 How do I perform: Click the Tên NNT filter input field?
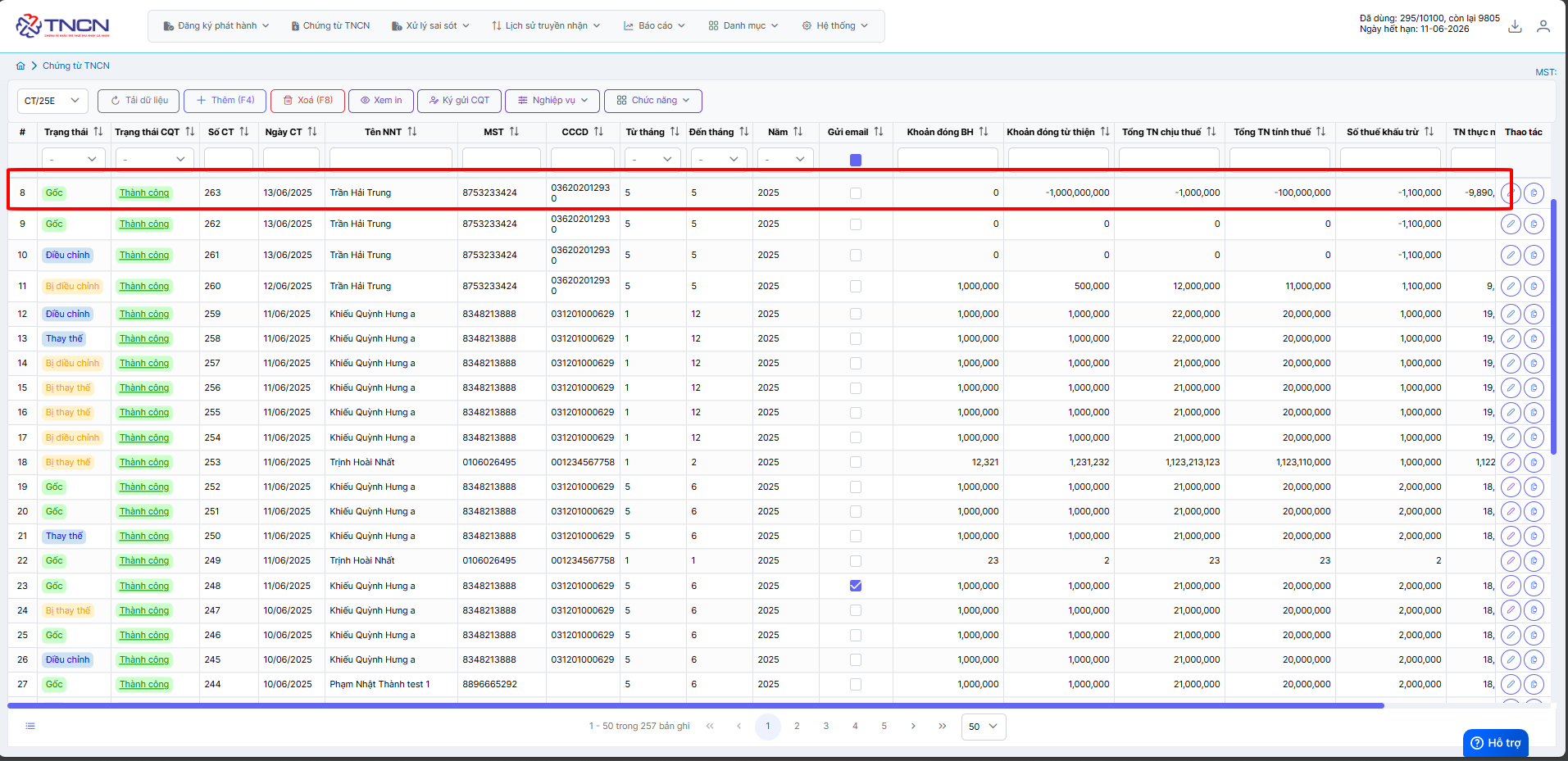point(391,159)
